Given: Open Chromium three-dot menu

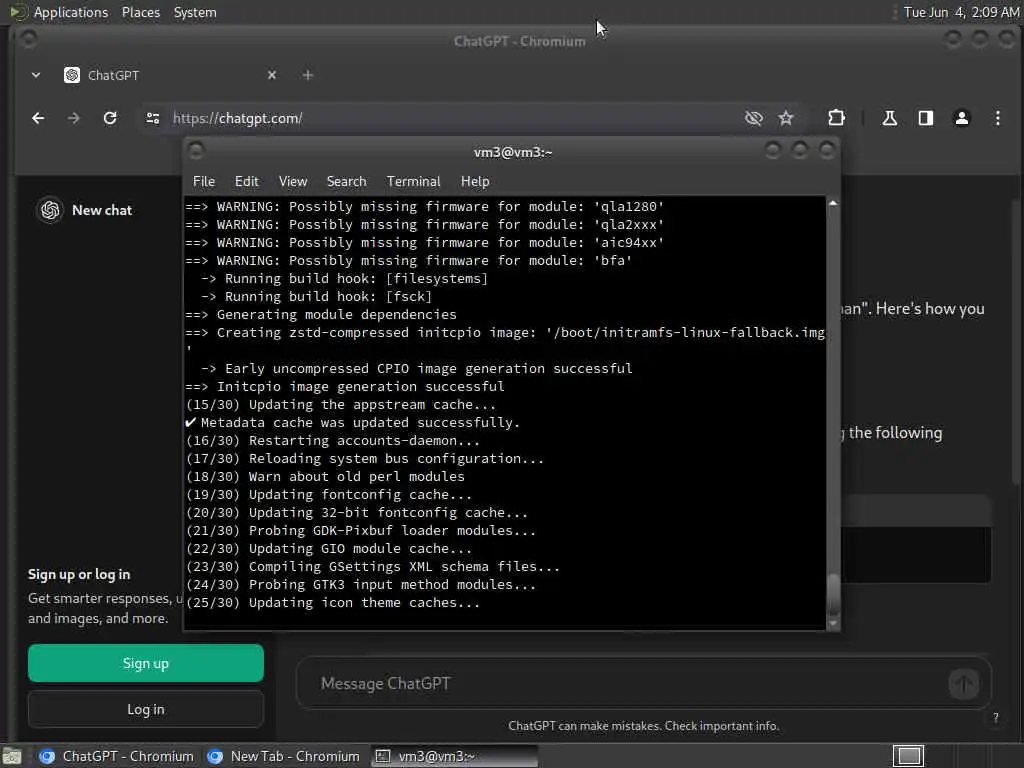Looking at the screenshot, I should [x=997, y=118].
